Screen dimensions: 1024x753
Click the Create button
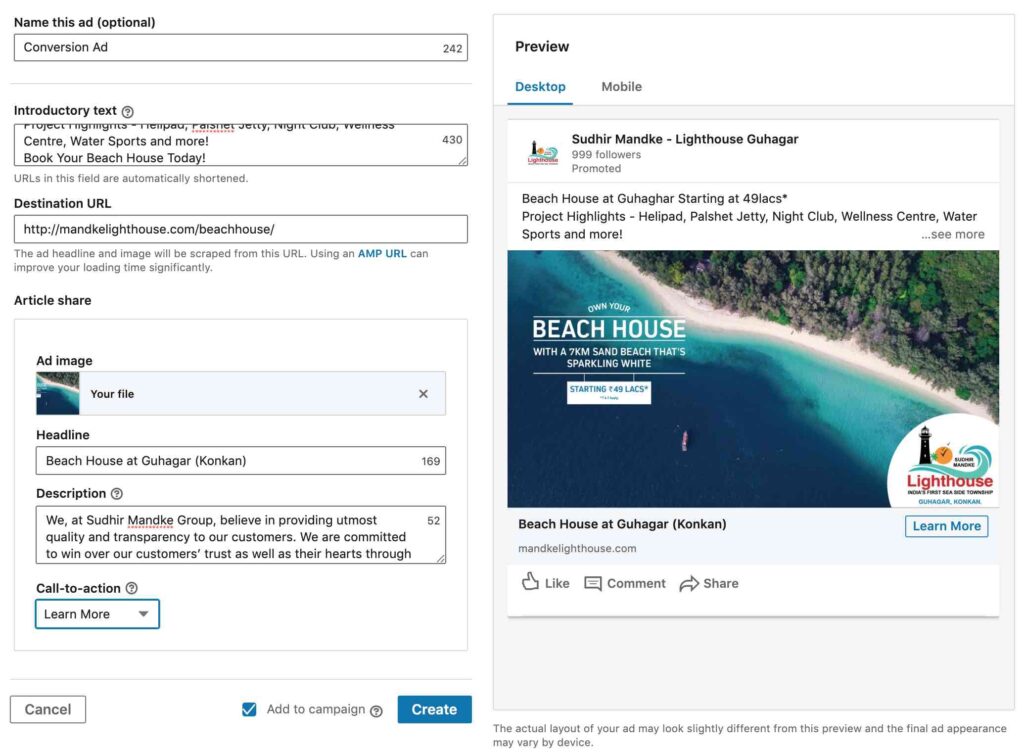click(x=434, y=709)
